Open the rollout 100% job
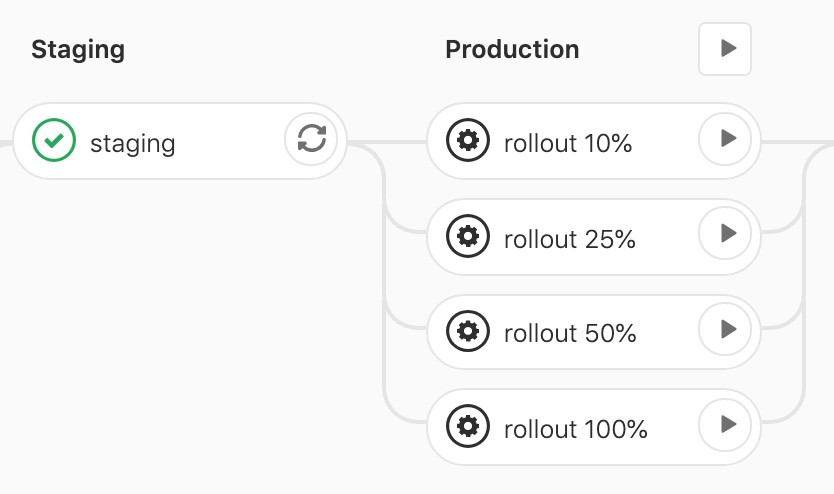Viewport: 834px width, 494px height. [576, 429]
